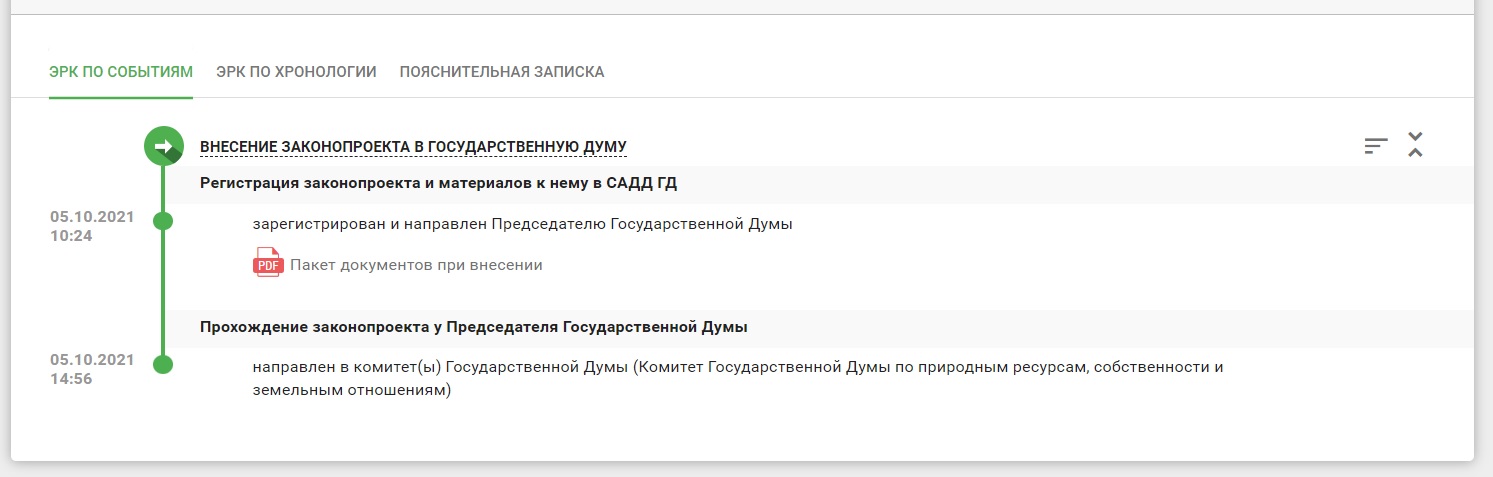Collapse all events with the chevrons icon
The image size is (1493, 477).
coord(1415,144)
